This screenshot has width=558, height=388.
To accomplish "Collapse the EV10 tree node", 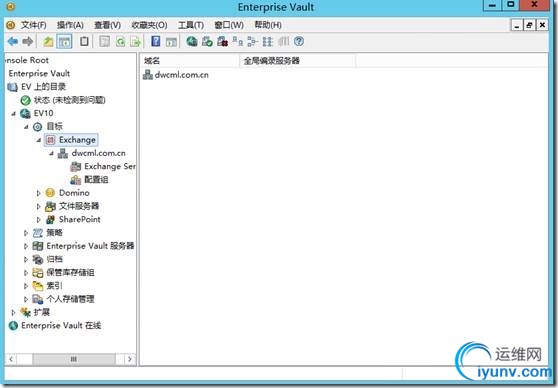I will (x=14, y=114).
